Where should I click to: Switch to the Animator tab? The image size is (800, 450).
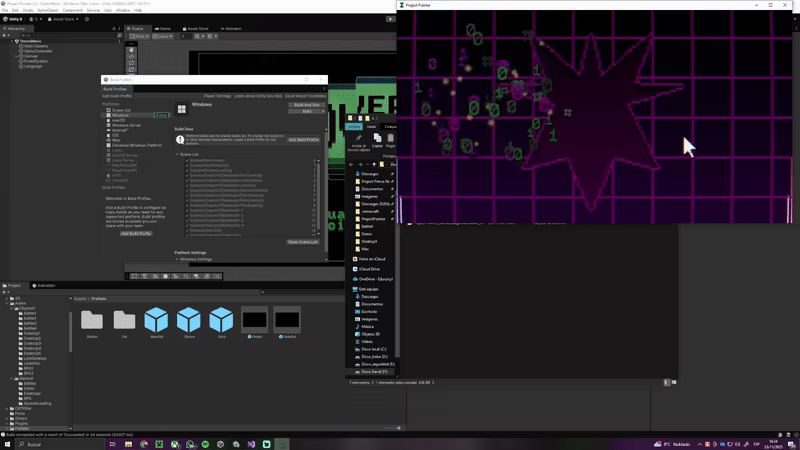click(231, 29)
